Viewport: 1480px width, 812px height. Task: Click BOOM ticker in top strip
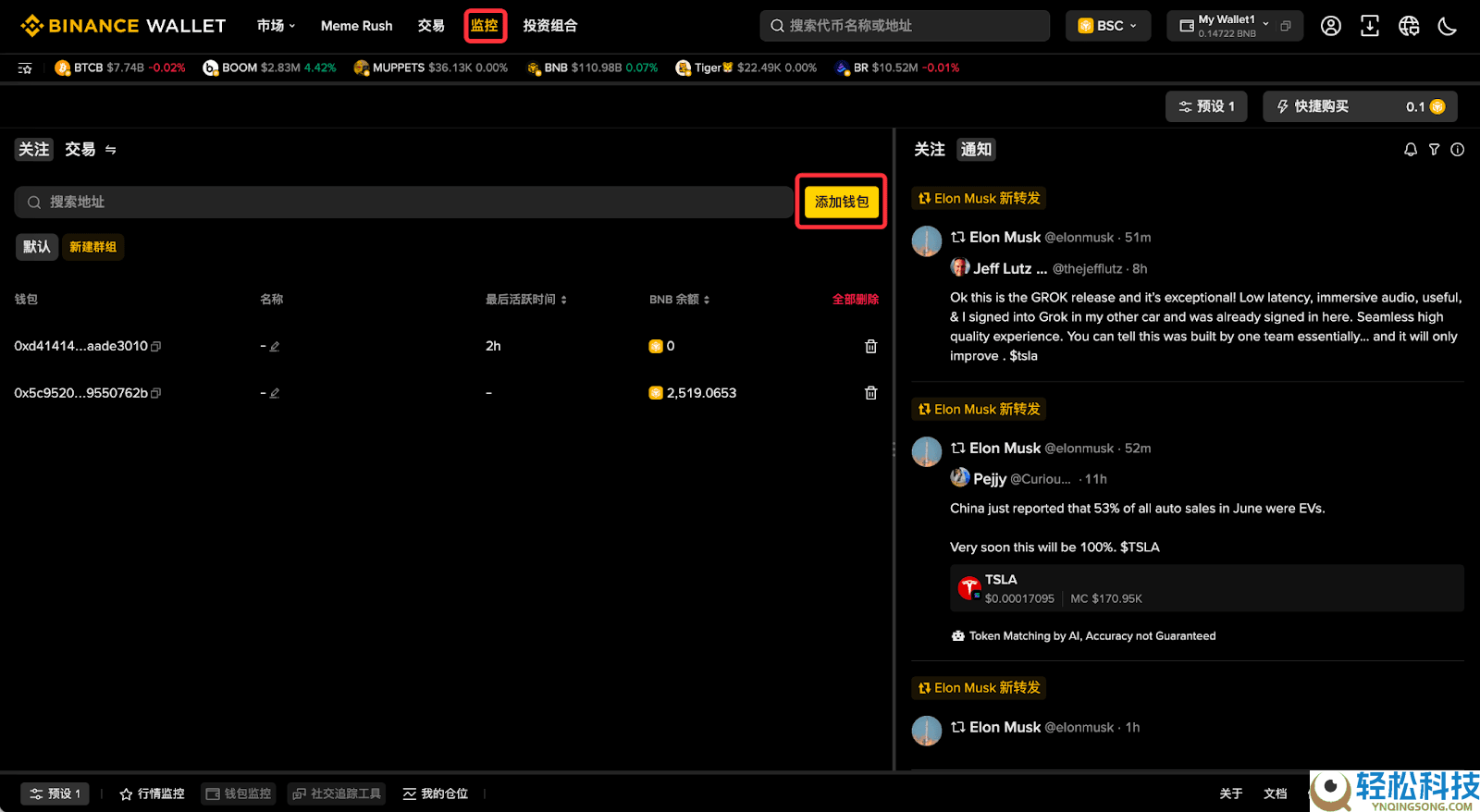click(x=270, y=68)
